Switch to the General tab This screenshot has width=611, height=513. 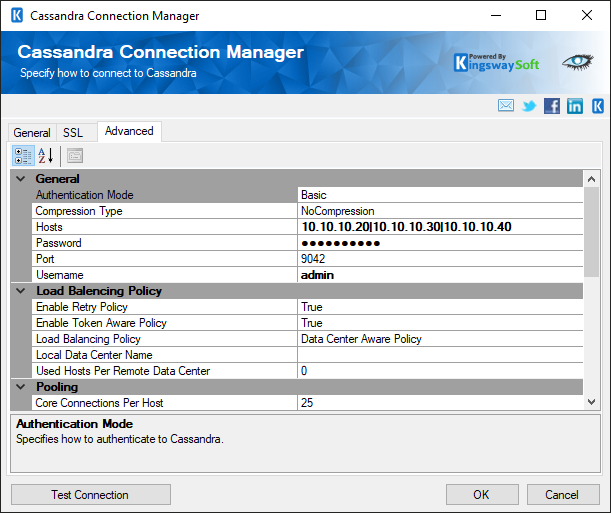[32, 133]
